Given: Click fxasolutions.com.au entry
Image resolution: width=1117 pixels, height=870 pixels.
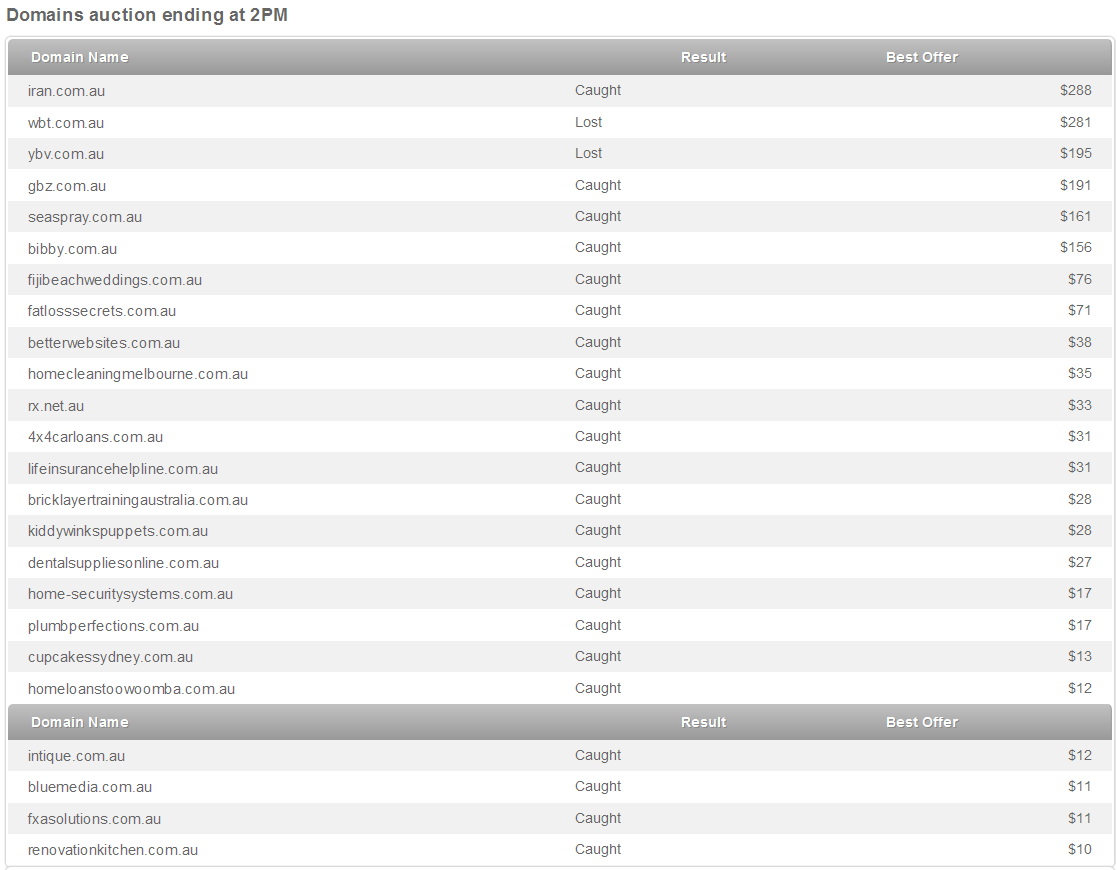Looking at the screenshot, I should point(94,819).
